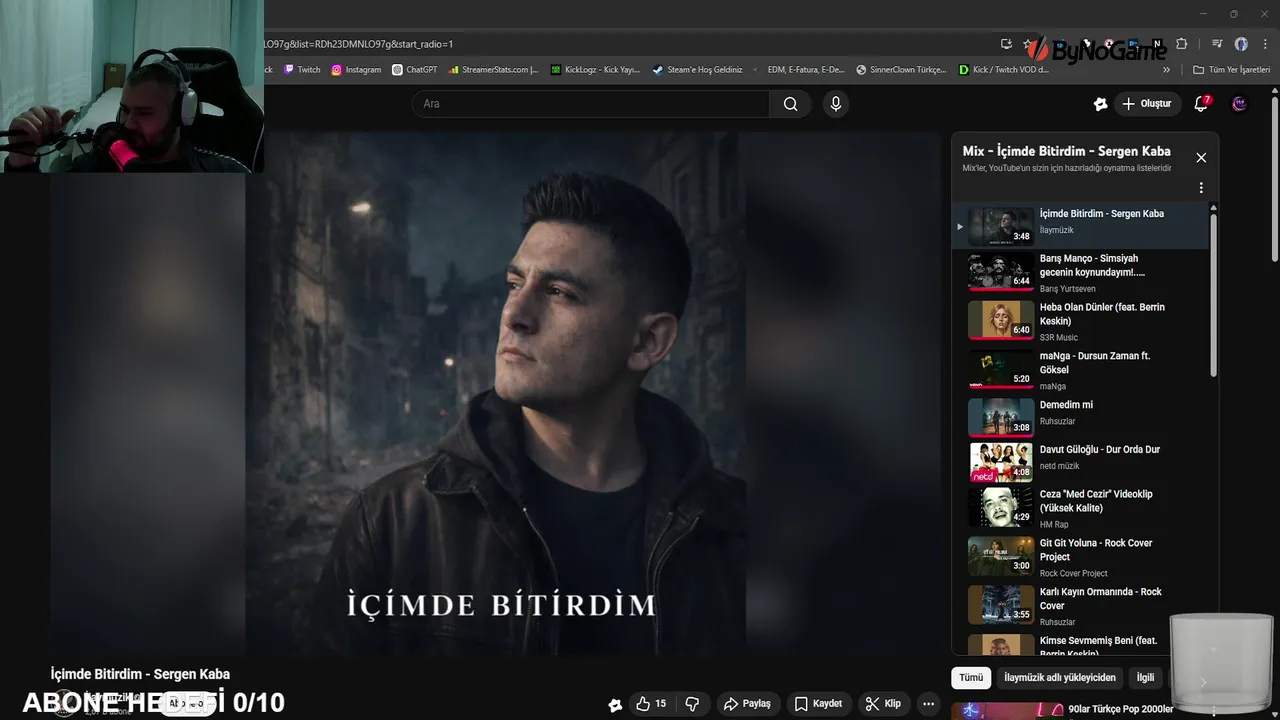
Task: Click the Ara search field
Action: [x=591, y=104]
